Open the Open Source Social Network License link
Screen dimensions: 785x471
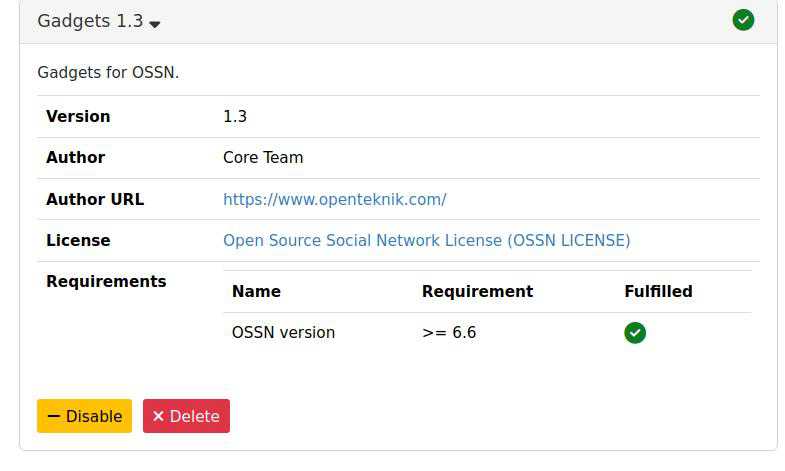click(x=426, y=240)
